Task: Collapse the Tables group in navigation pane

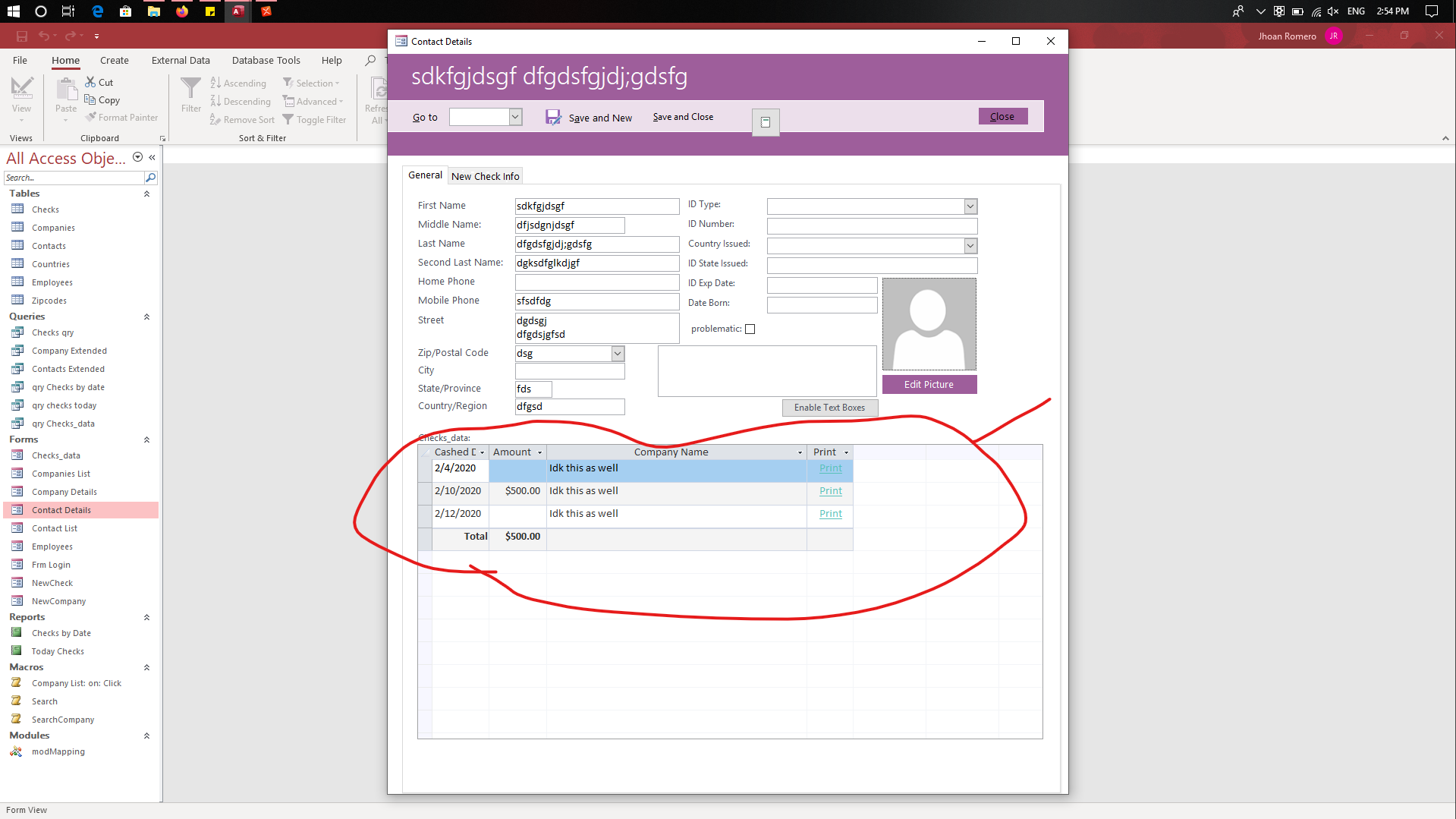Action: 146,194
